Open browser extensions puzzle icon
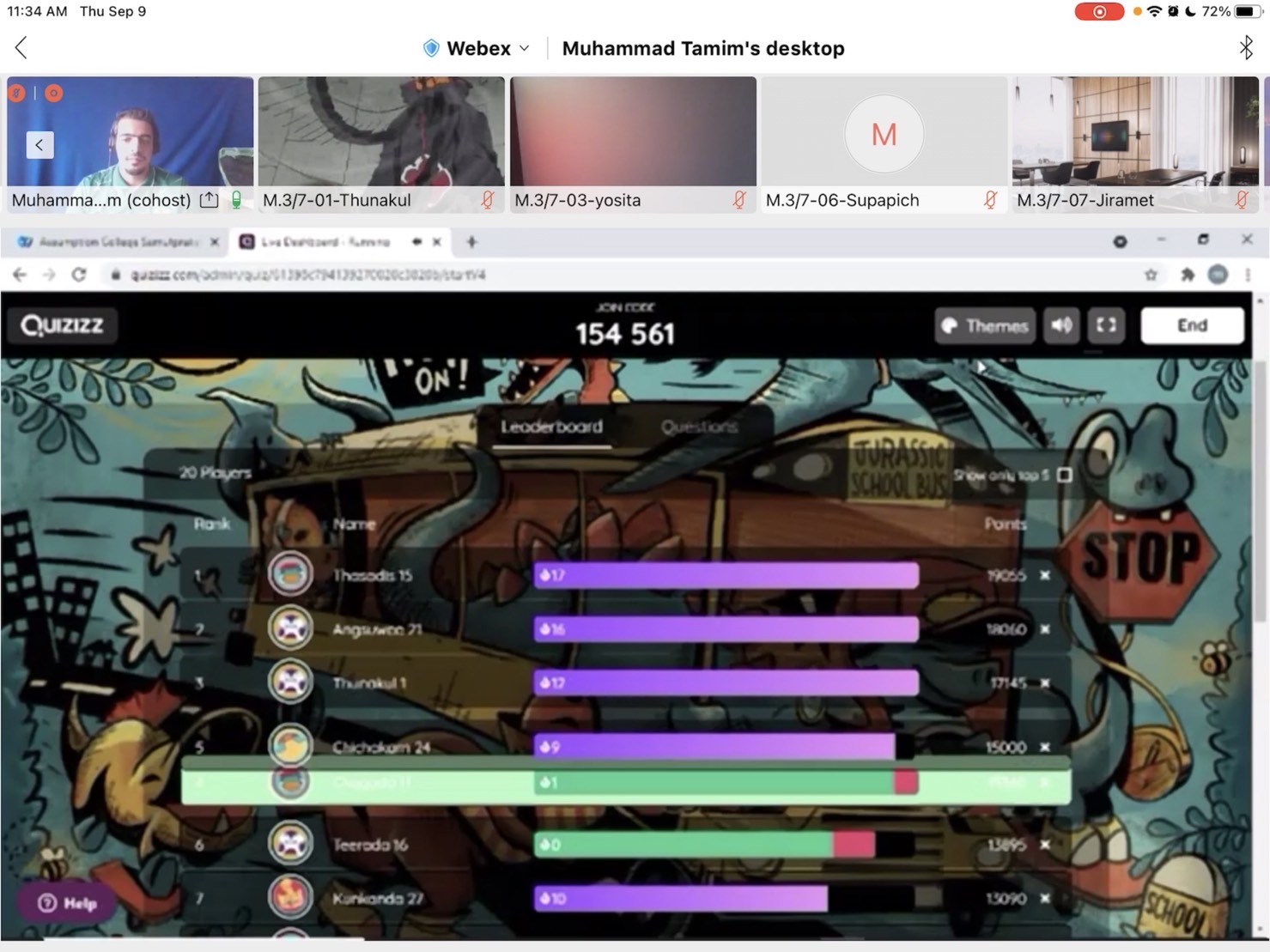Viewport: 1270px width, 952px height. pos(1188,275)
